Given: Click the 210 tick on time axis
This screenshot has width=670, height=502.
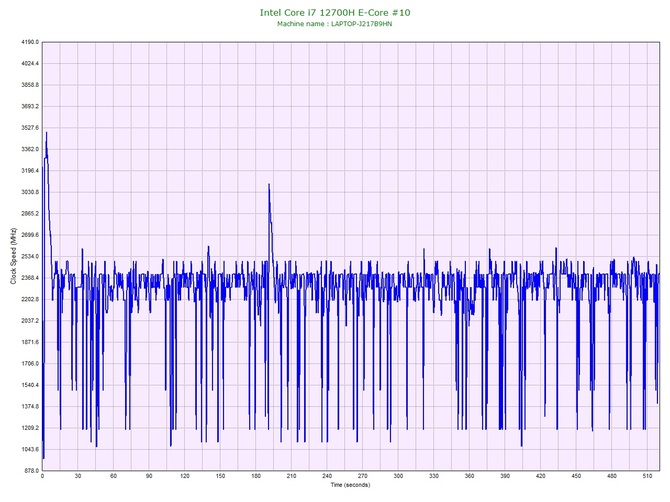Looking at the screenshot, I should pos(291,476).
